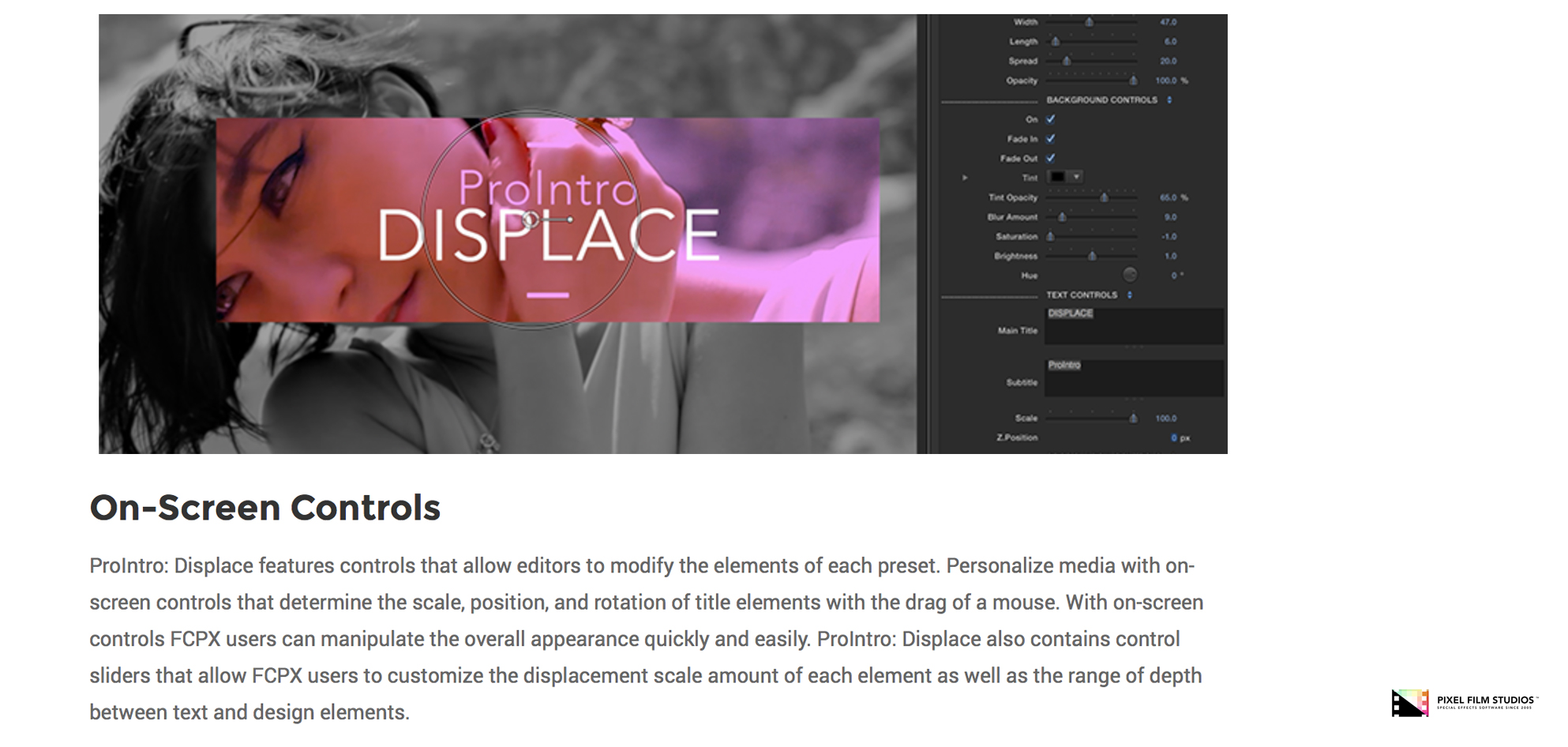Disable the Fade In checkbox
The height and width of the screenshot is (747, 1568).
coord(1051,139)
